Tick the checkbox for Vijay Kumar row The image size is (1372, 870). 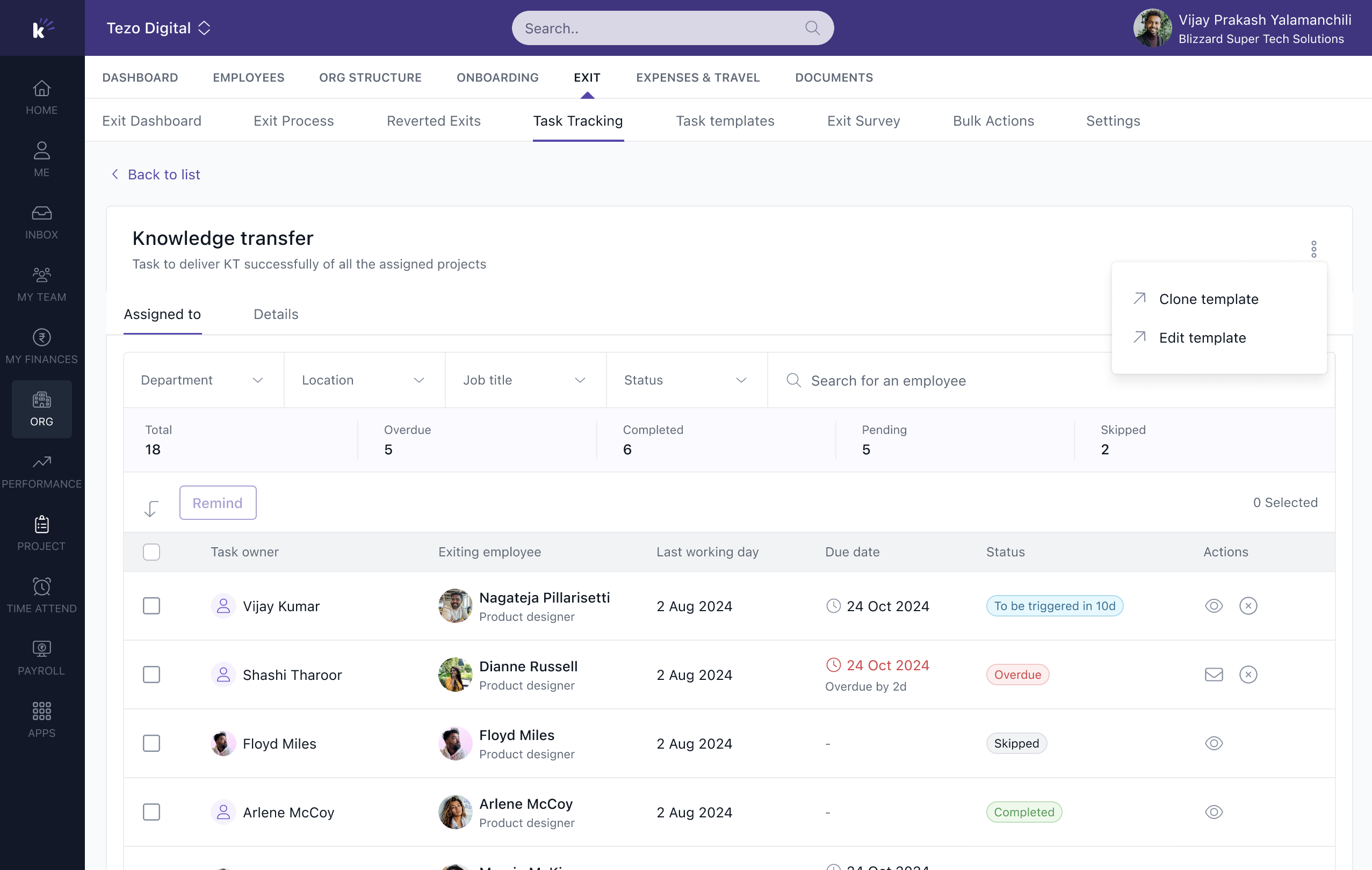(151, 606)
